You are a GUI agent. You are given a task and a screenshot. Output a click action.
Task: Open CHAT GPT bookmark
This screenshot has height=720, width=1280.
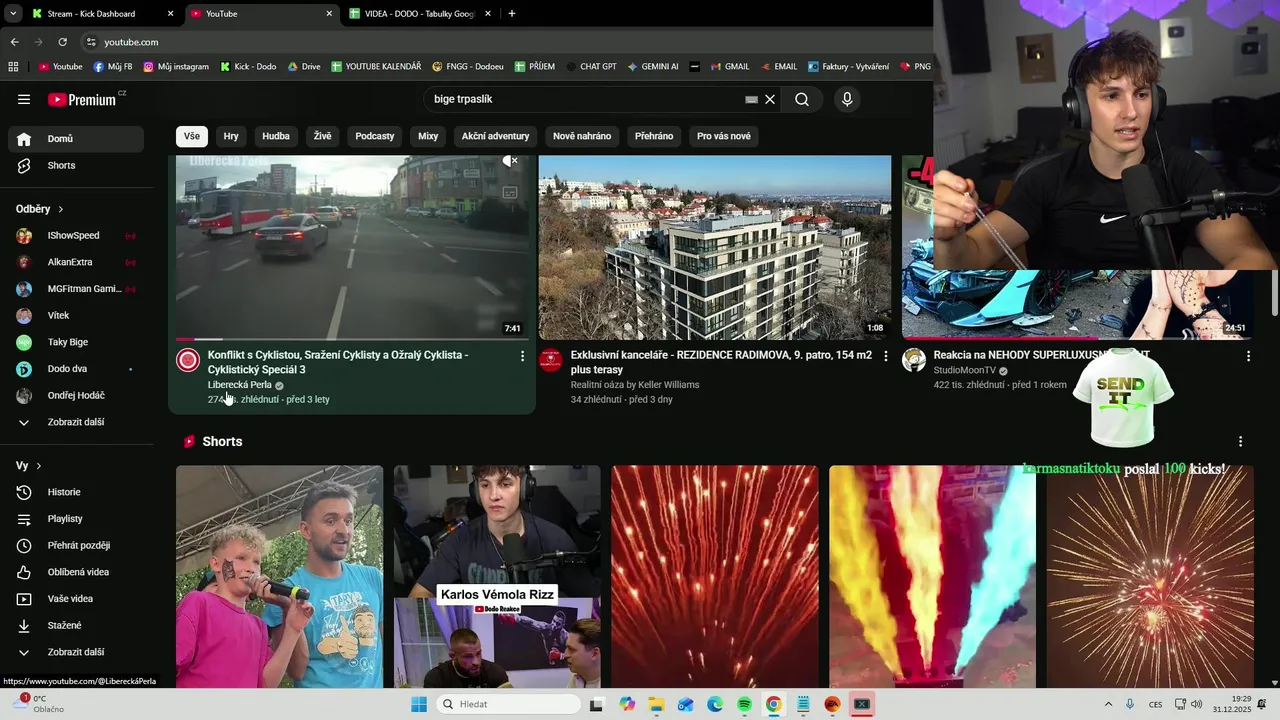point(590,67)
